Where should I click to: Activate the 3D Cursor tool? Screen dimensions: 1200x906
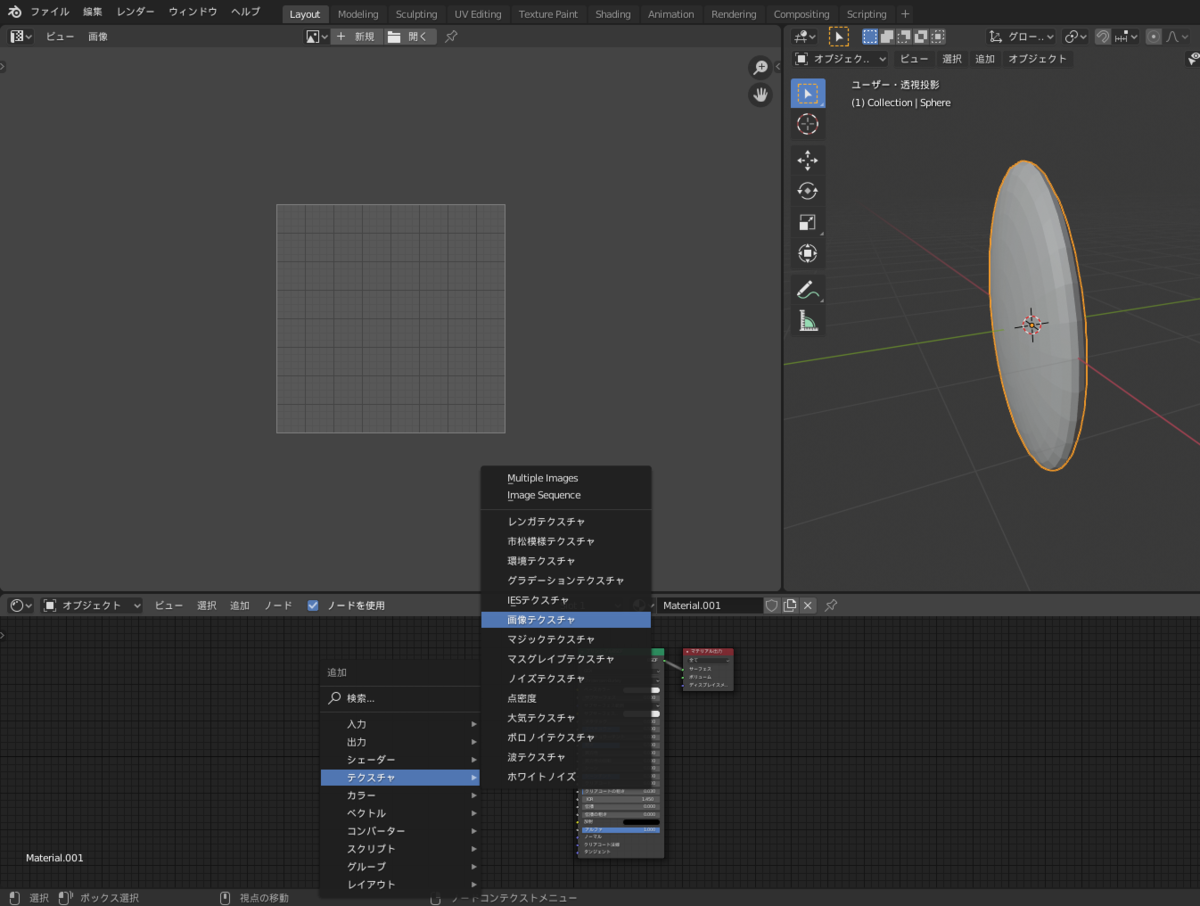click(x=808, y=124)
